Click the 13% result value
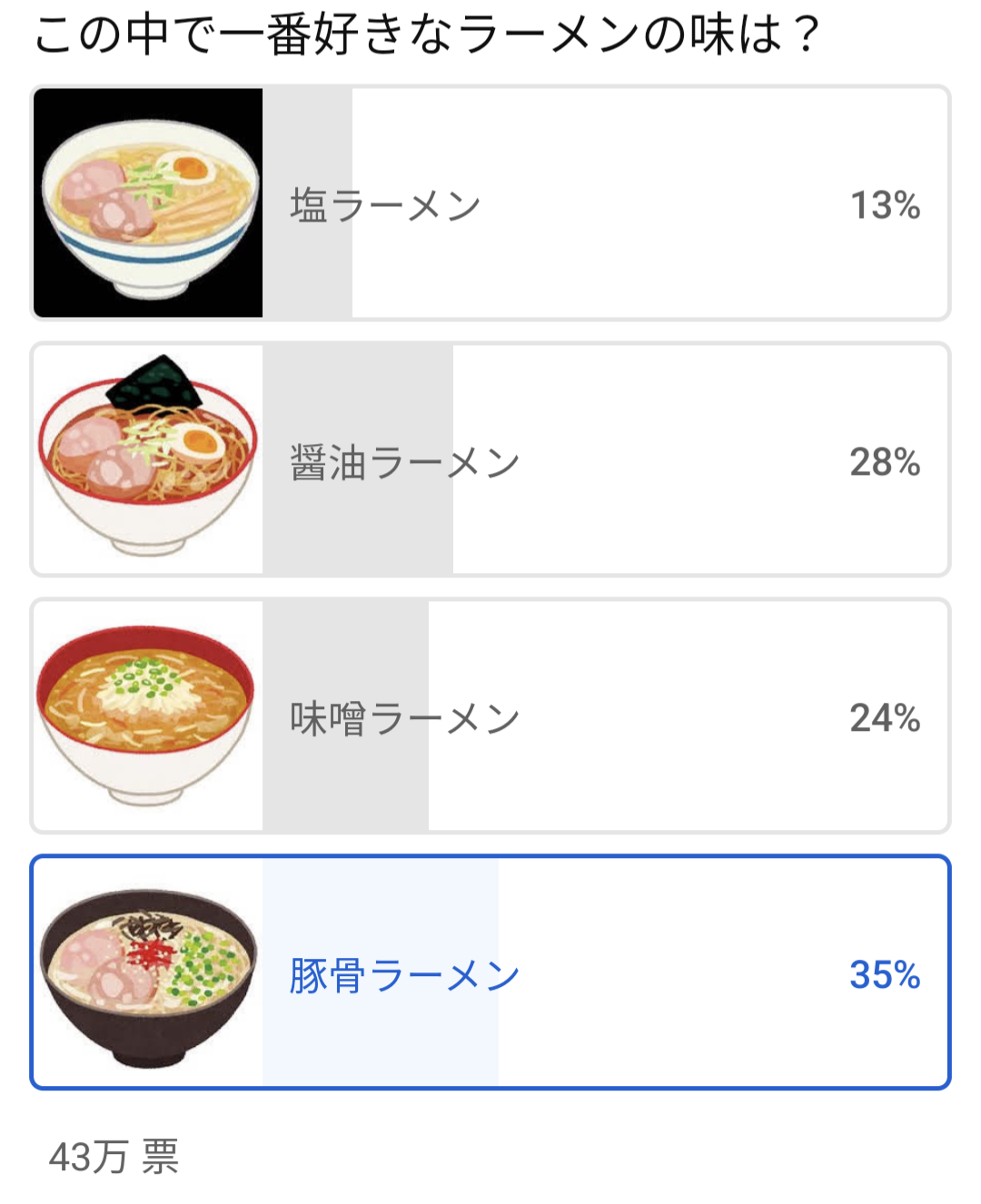Image resolution: width=981 pixels, height=1204 pixels. coord(885,206)
